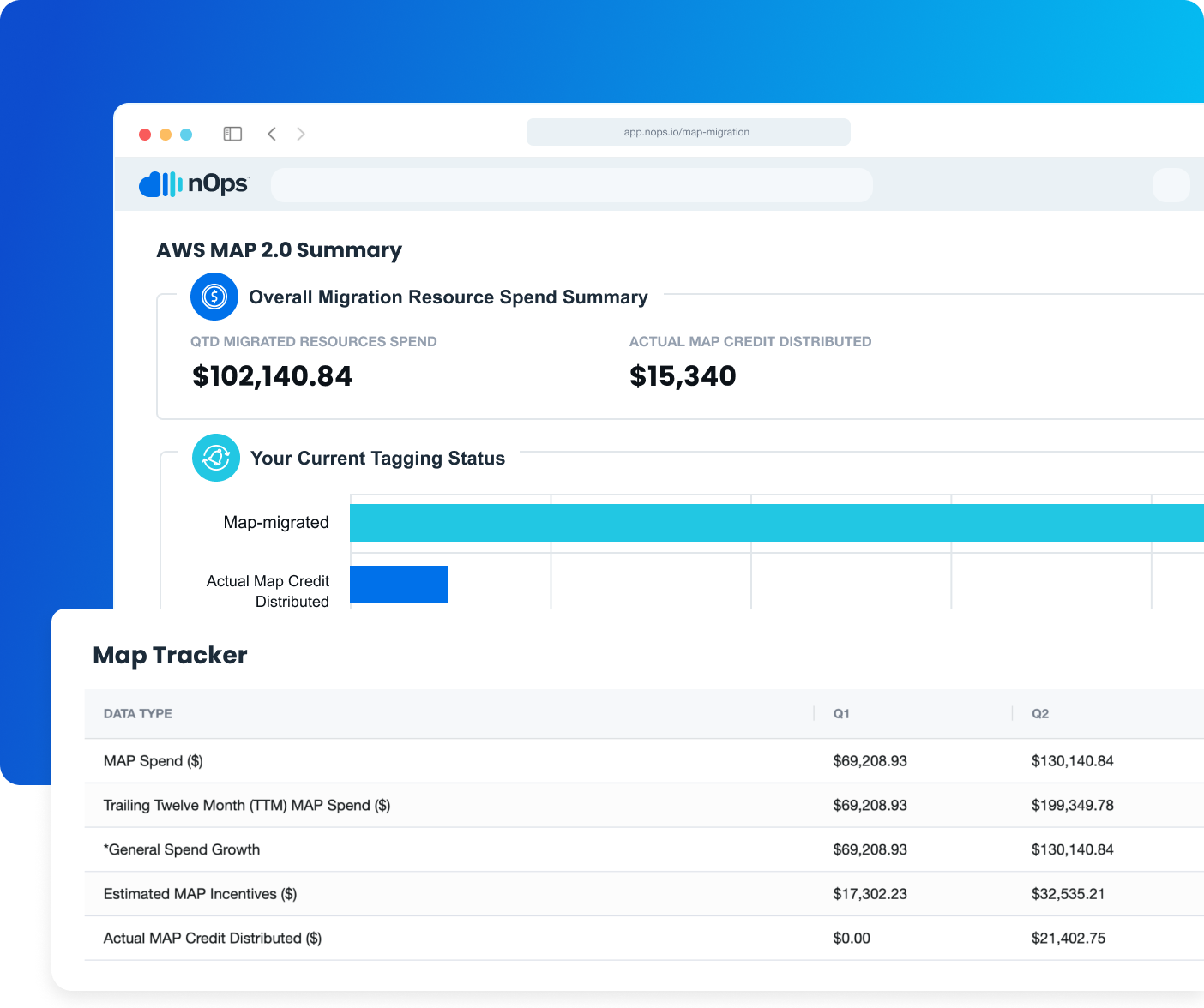
Task: Click the nOps search field
Action: tap(571, 185)
